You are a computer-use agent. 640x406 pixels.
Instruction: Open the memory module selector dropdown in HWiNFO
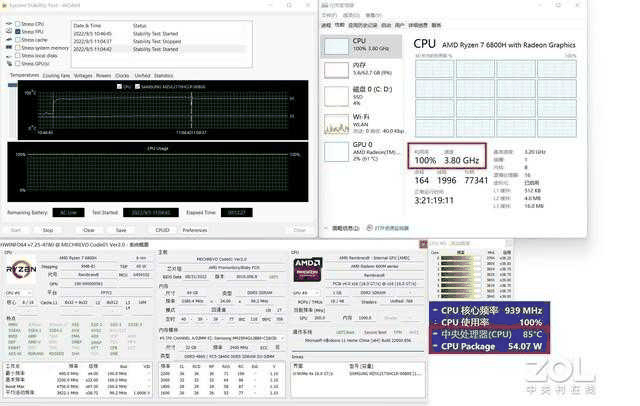coord(222,338)
